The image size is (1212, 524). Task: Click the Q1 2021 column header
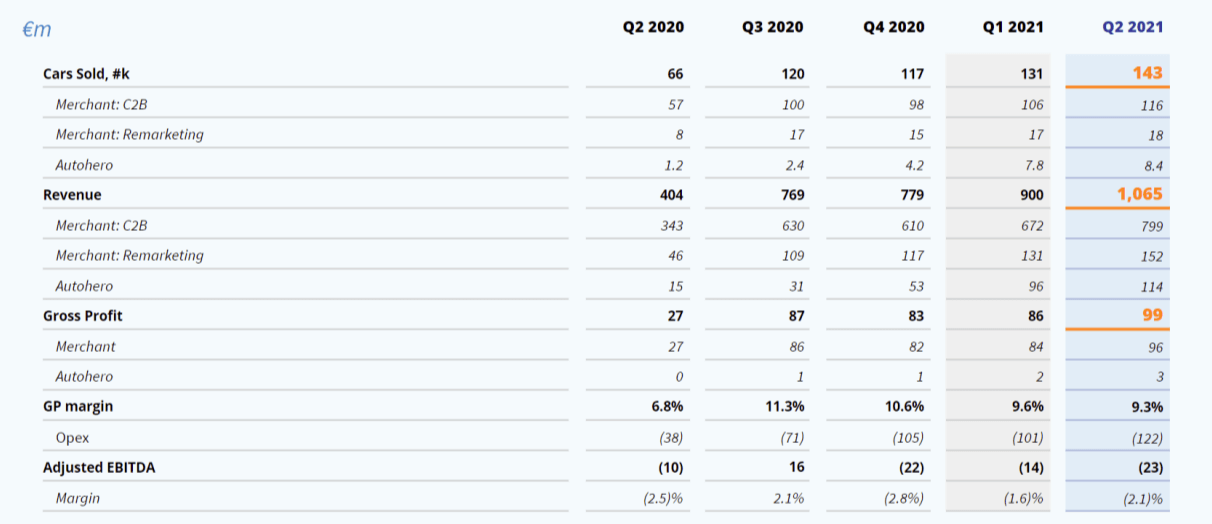(1012, 27)
